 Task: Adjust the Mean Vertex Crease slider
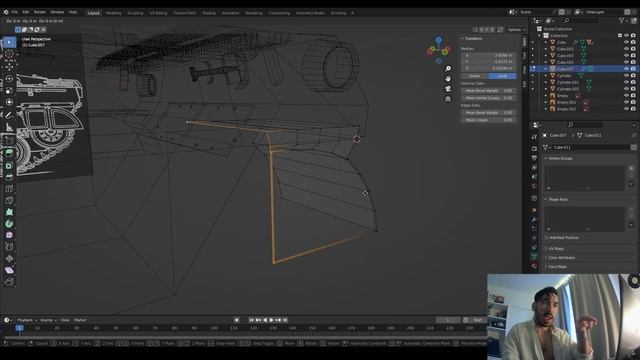click(x=489, y=98)
